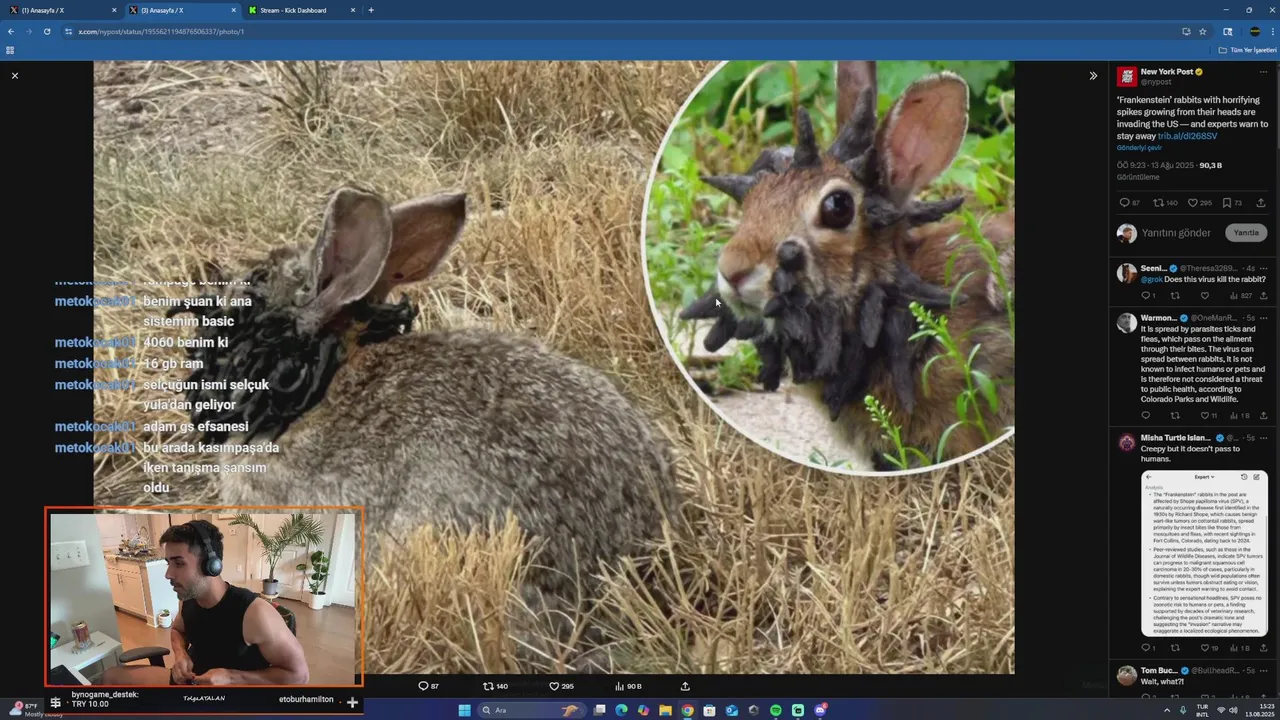Click repost icon with 140 below photo
This screenshot has width=1280, height=720.
(495, 686)
